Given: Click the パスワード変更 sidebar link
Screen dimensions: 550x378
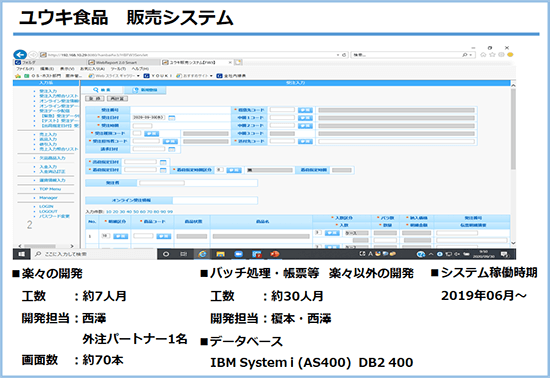Looking at the screenshot, I should click(x=54, y=216).
